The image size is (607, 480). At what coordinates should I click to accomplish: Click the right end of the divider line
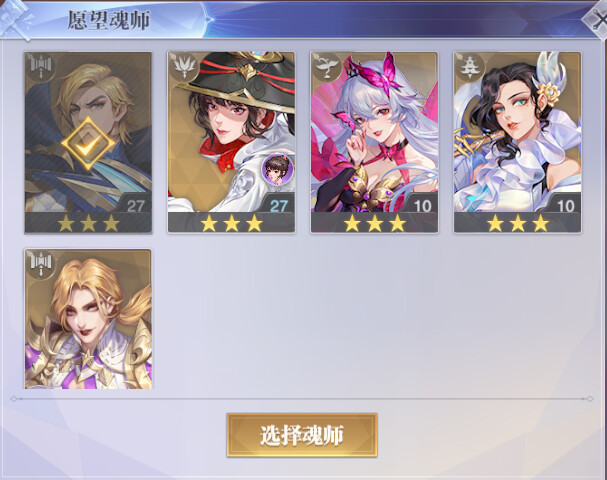[x=589, y=399]
